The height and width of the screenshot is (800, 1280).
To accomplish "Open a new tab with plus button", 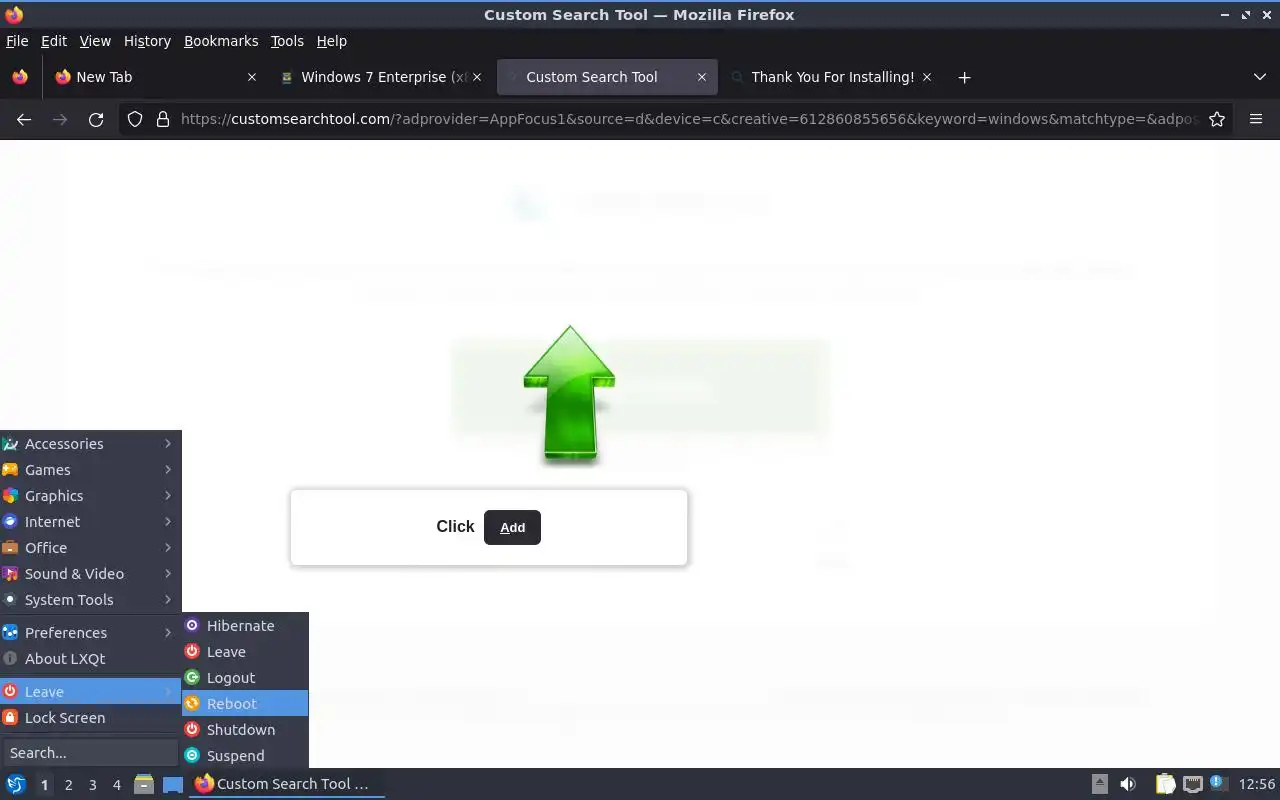I will tap(964, 77).
